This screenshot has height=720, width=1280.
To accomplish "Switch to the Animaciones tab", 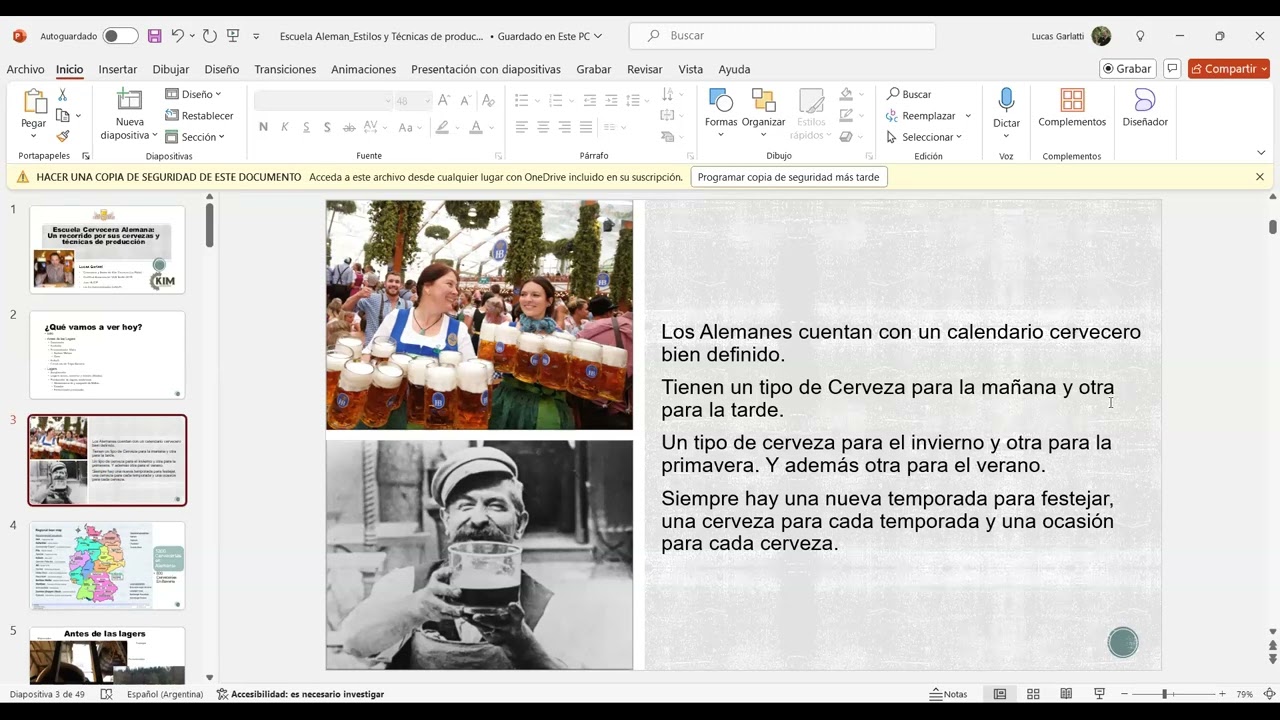I will [363, 69].
